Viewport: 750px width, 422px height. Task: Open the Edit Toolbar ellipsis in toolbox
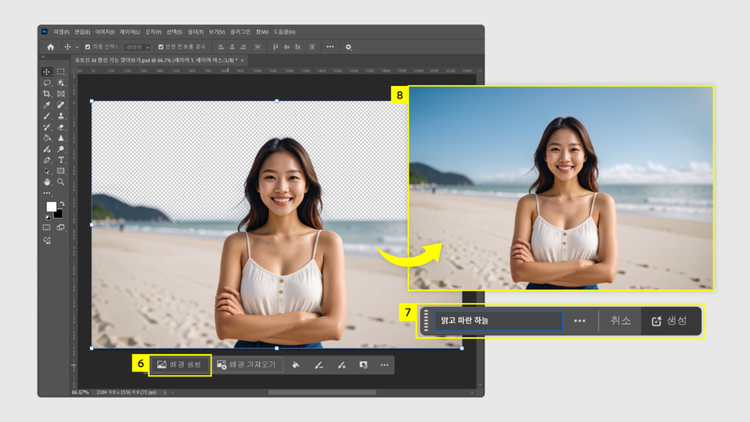tap(47, 193)
